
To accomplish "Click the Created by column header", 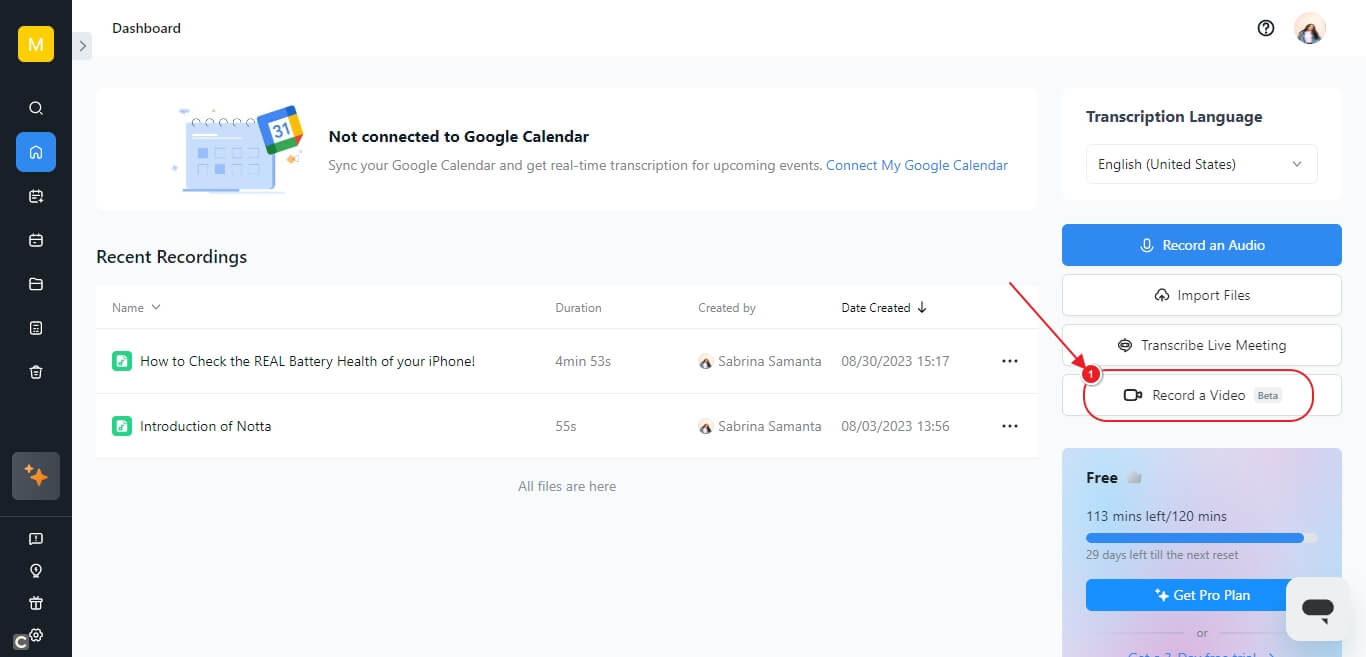I will 727,308.
